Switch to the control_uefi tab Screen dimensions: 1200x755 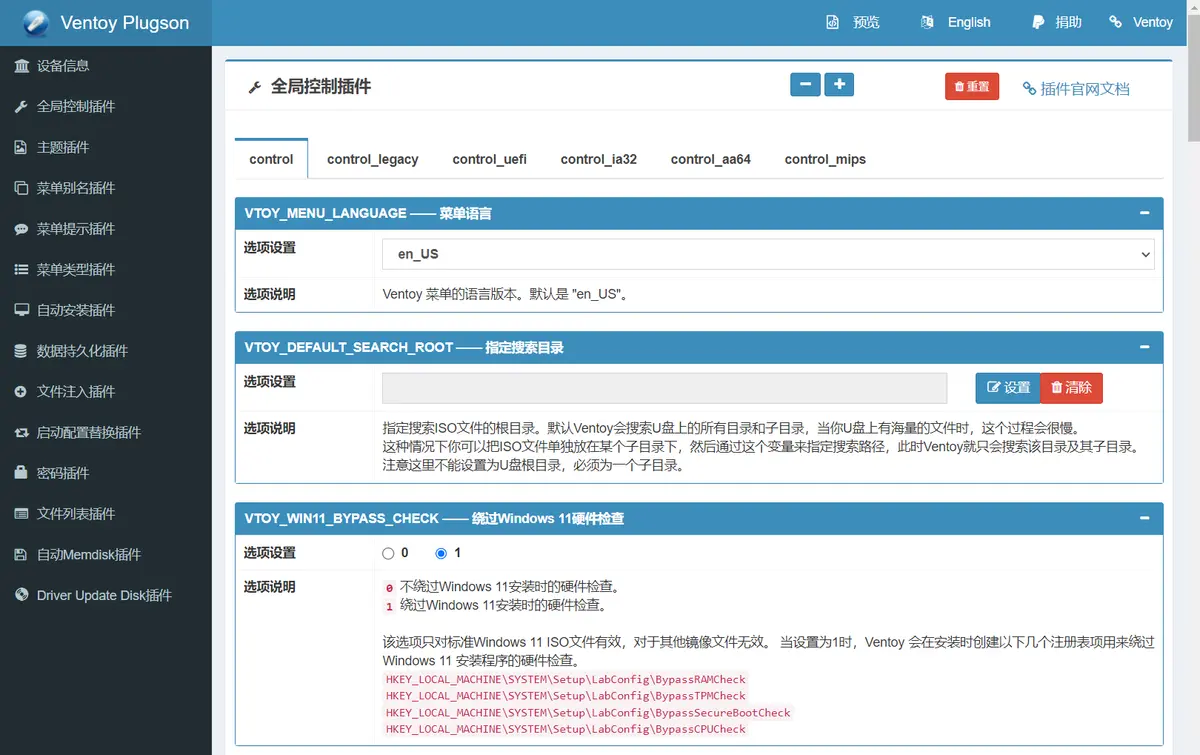[x=489, y=159]
